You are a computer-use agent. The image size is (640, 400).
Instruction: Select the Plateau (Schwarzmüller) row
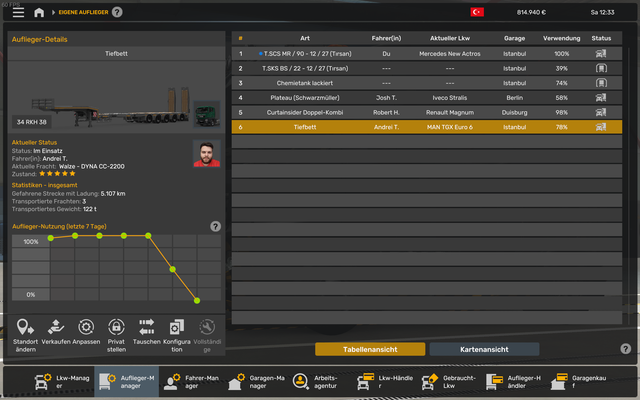[x=427, y=98]
